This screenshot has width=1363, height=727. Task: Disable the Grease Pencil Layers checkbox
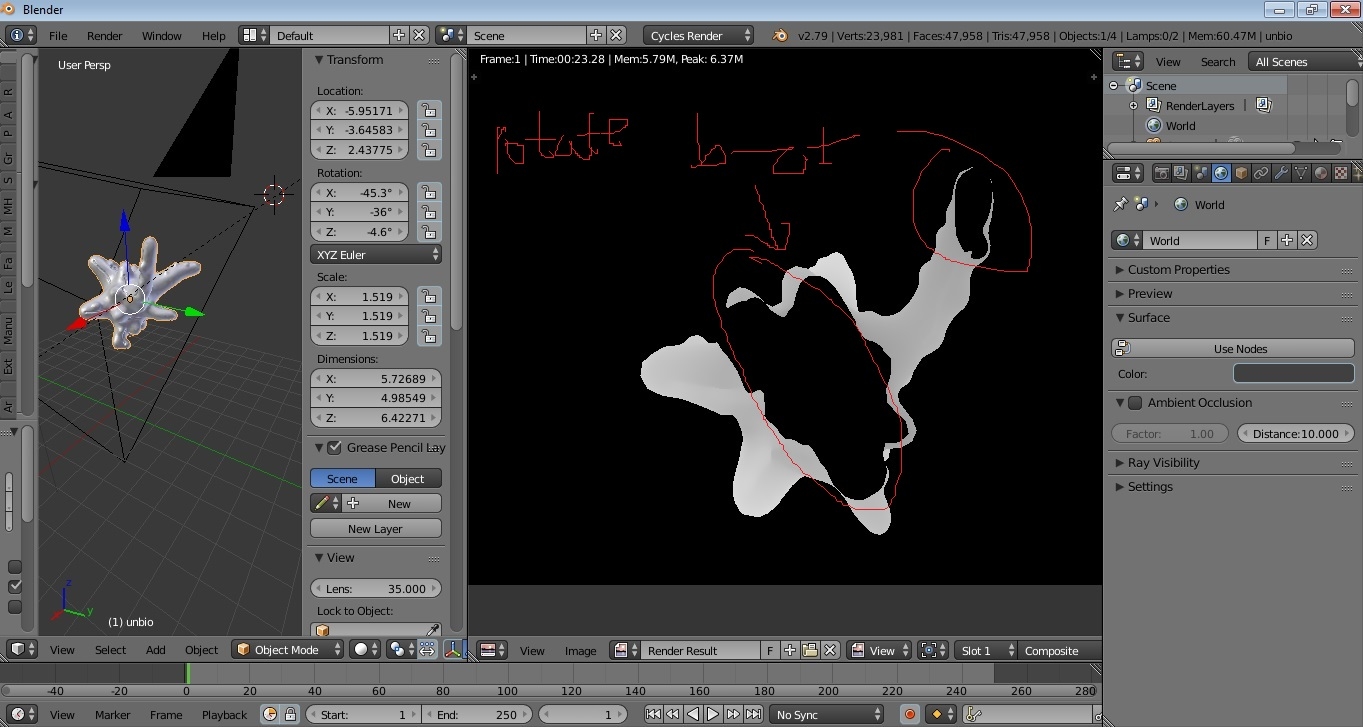334,448
